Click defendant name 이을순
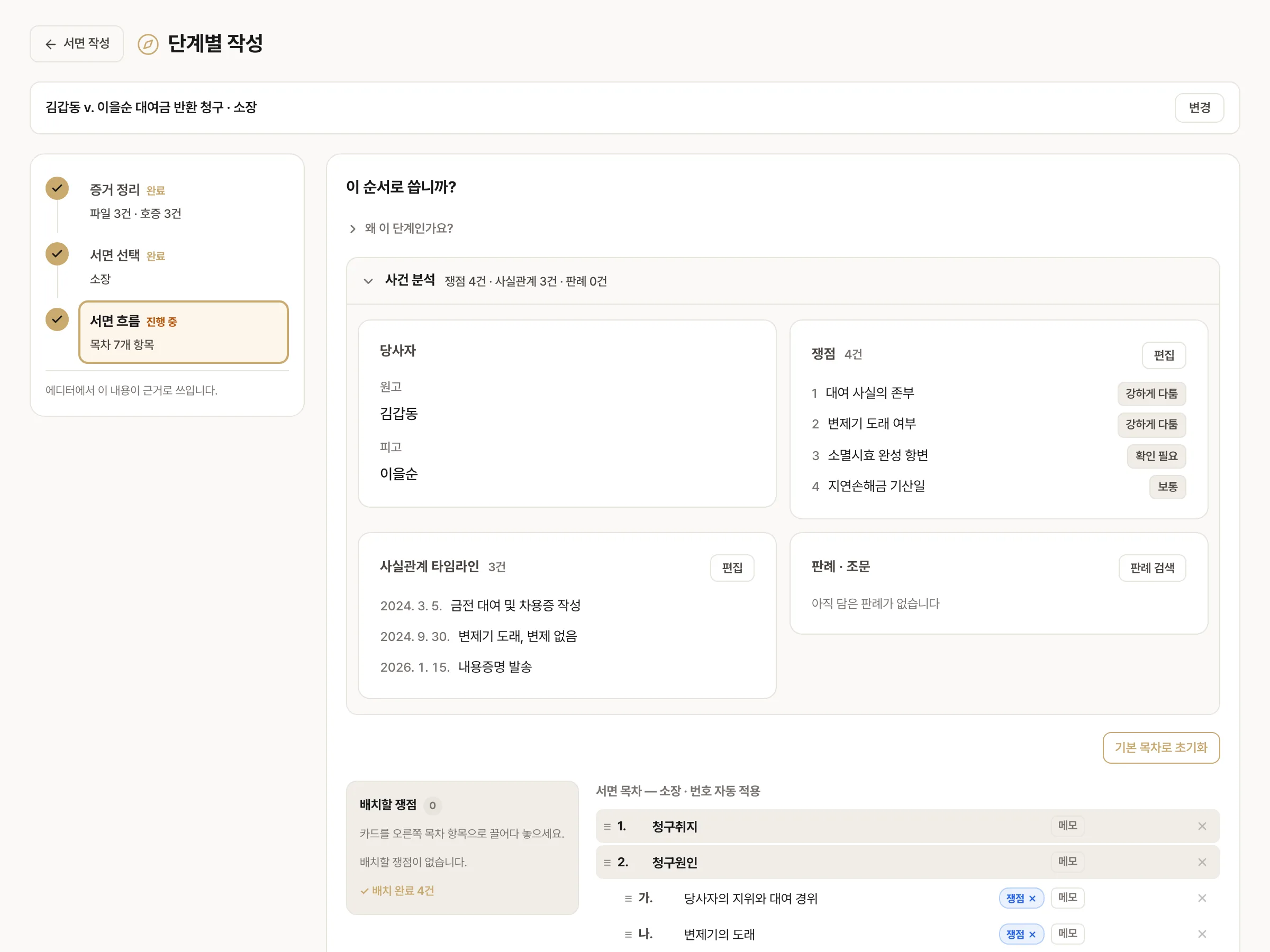Image resolution: width=1270 pixels, height=952 pixels. (398, 474)
